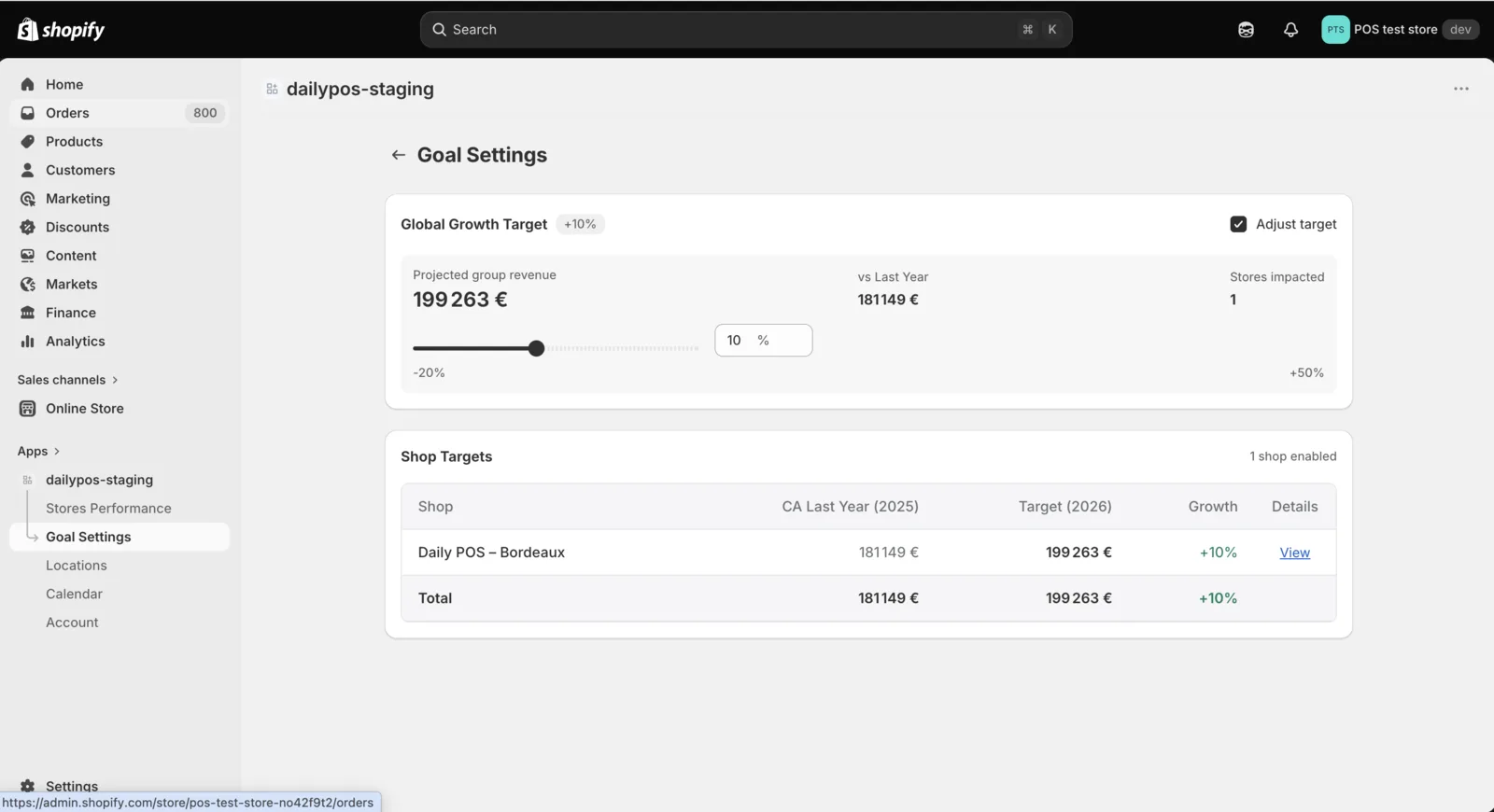Click the Target (2026) column header
This screenshot has width=1494, height=812.
coord(1065,507)
